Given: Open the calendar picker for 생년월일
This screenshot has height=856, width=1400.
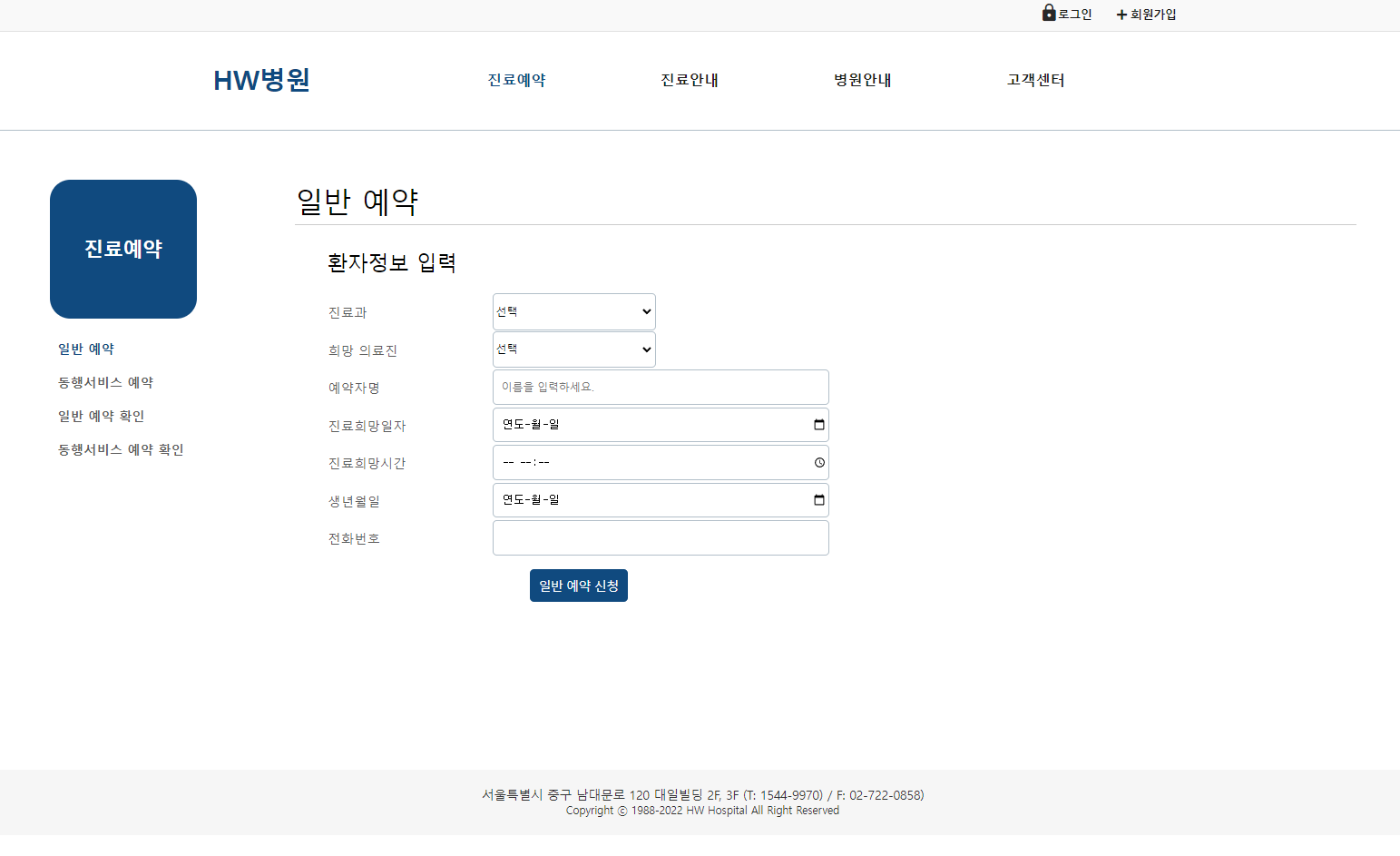Looking at the screenshot, I should [x=817, y=499].
